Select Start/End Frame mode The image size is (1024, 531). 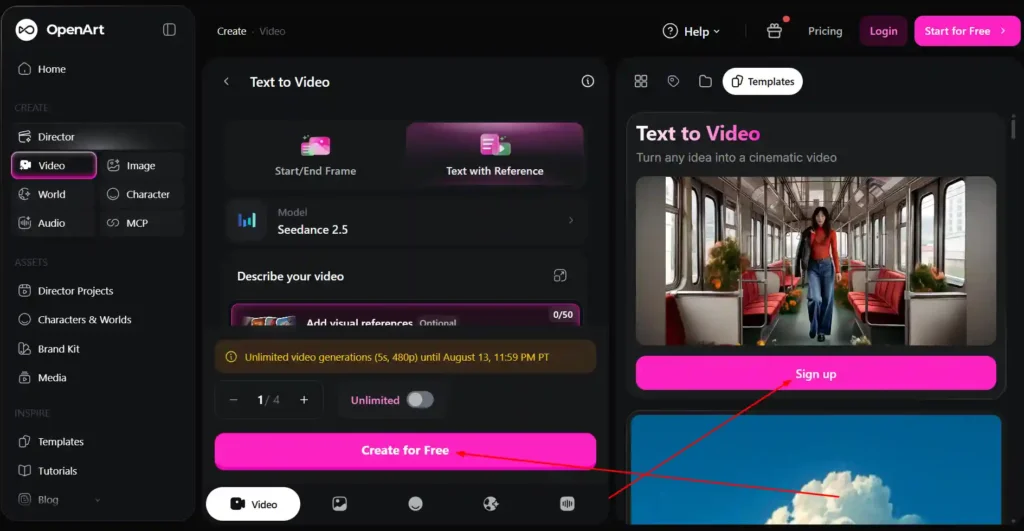coord(315,155)
